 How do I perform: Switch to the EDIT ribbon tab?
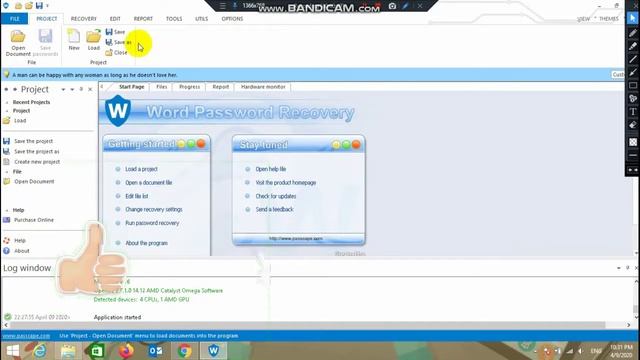click(115, 19)
